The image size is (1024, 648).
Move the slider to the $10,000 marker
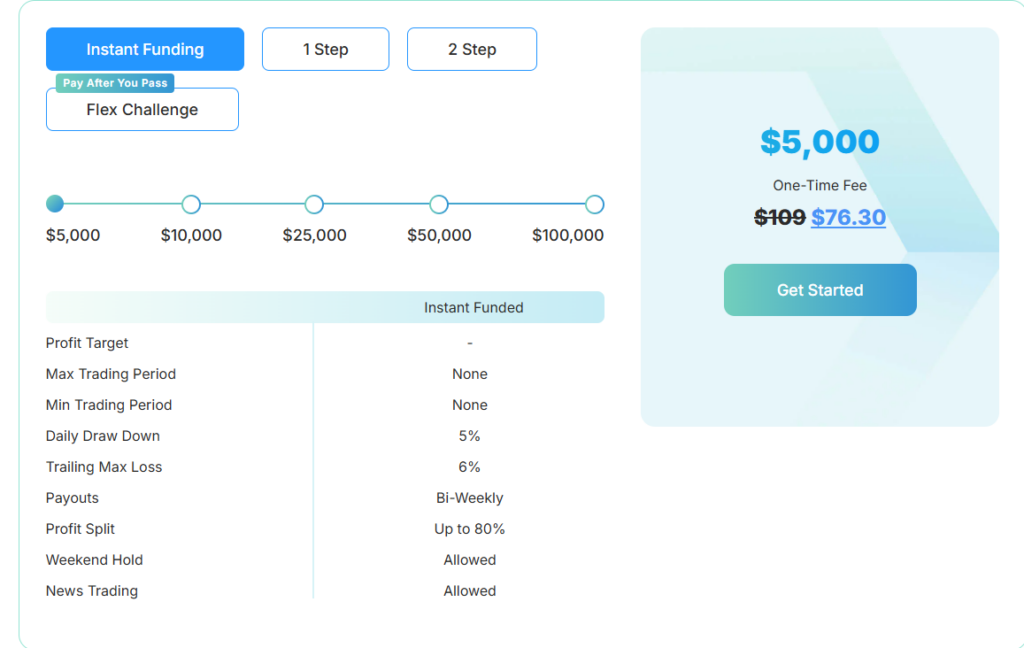[x=191, y=204]
